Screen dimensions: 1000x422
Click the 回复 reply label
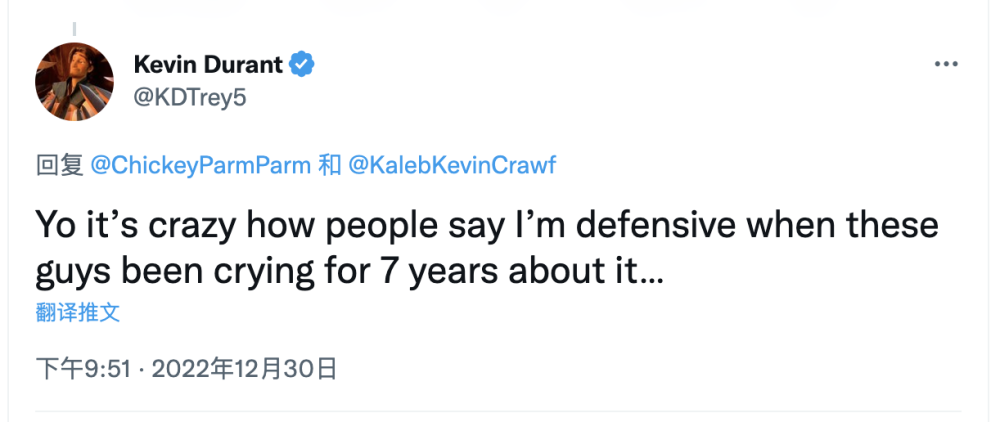point(59,166)
